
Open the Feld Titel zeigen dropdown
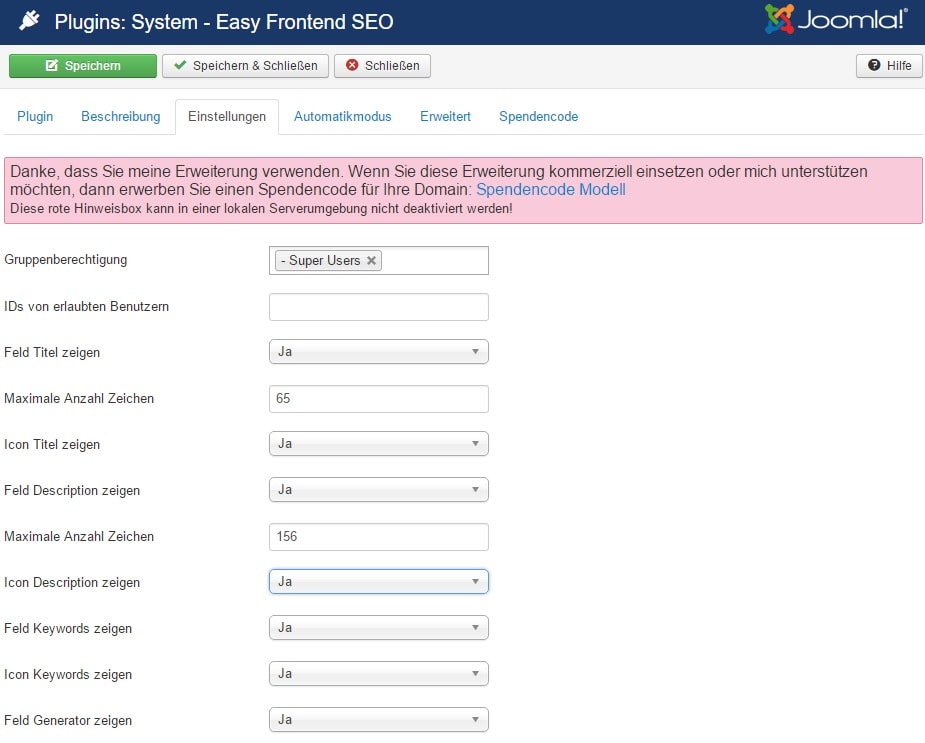(379, 352)
